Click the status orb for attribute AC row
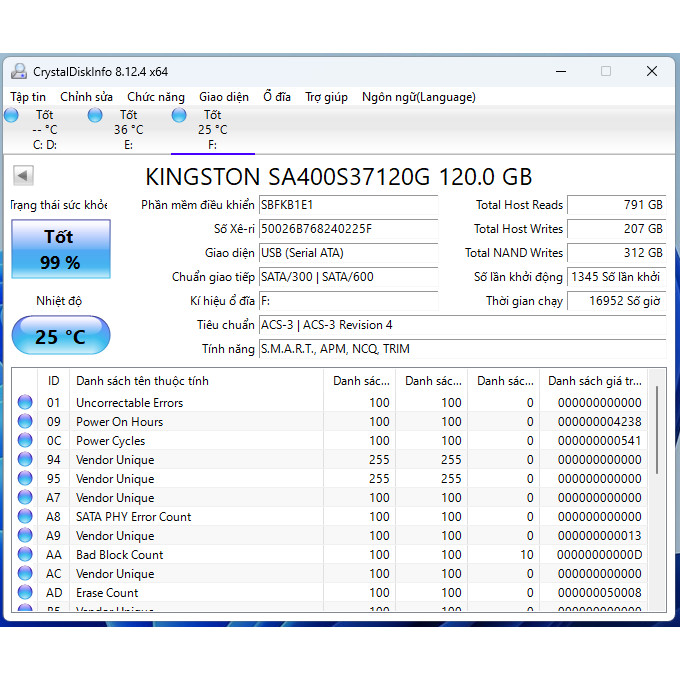 pos(25,573)
